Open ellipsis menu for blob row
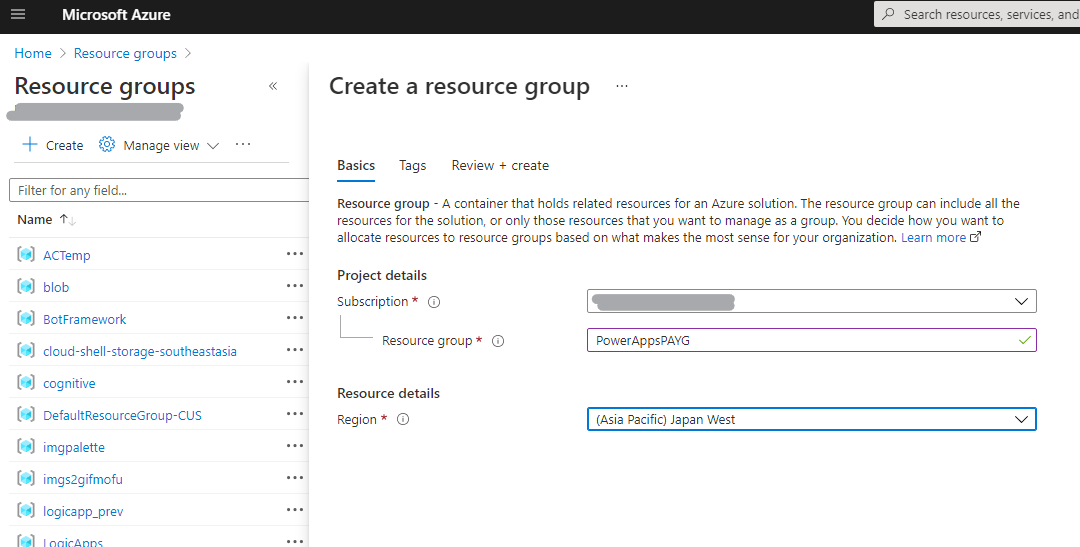Screen dimensions: 1080x547 (295, 286)
